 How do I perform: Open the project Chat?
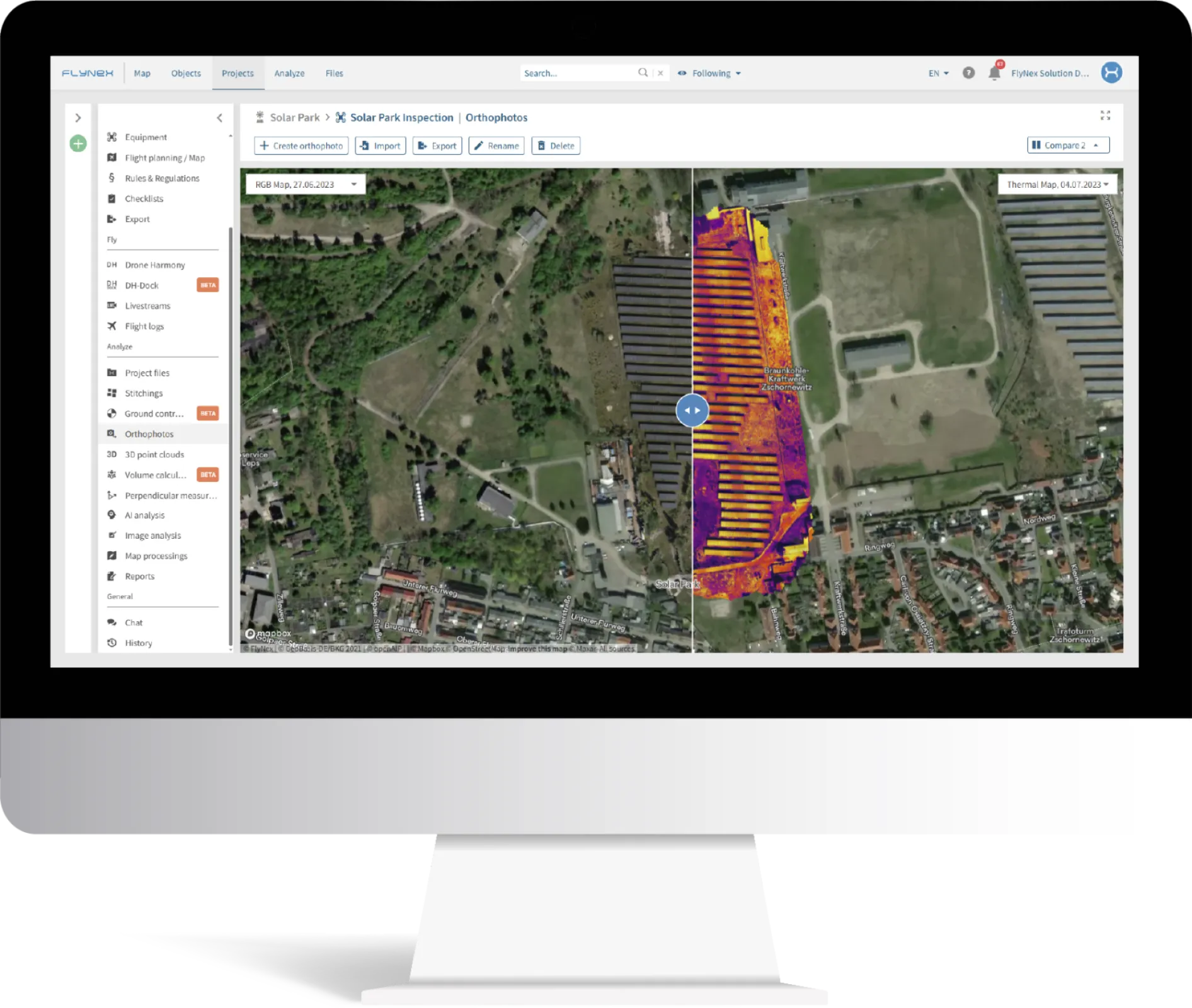coord(133,622)
